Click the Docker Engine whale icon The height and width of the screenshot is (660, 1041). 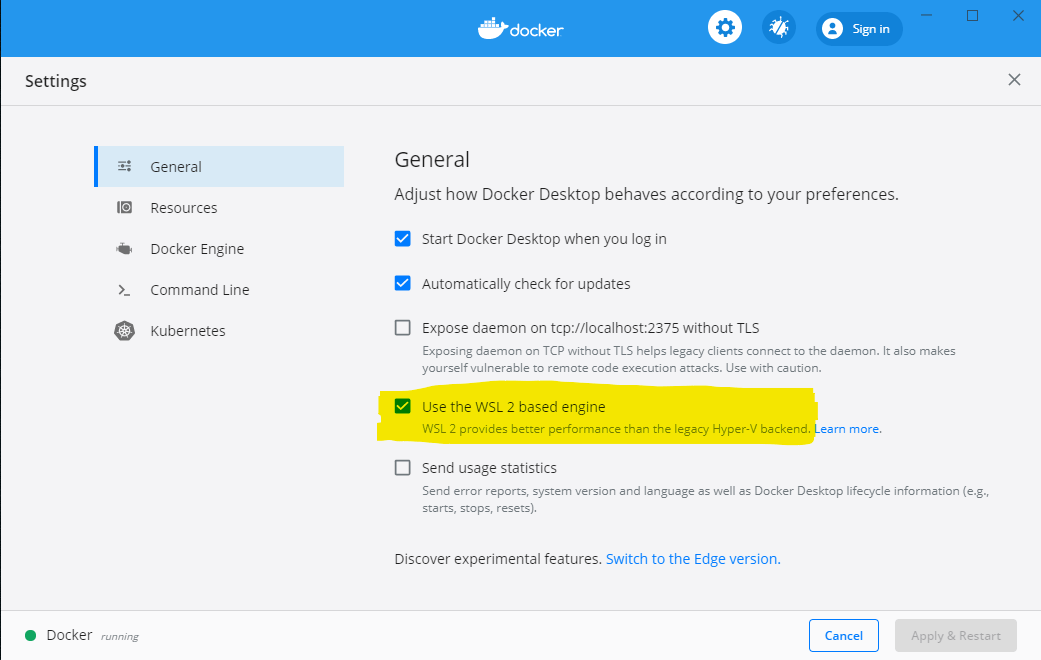coord(124,249)
